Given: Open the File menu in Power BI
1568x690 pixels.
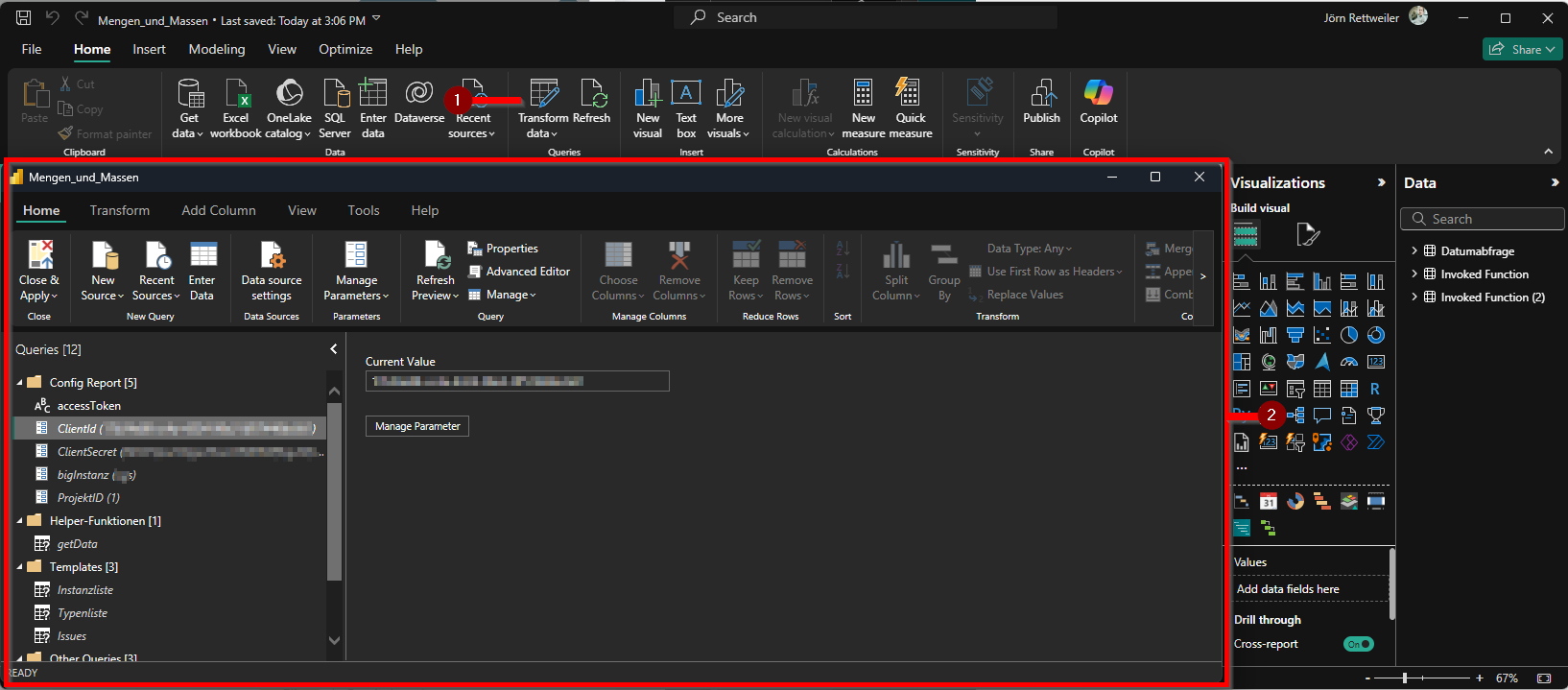Looking at the screenshot, I should (x=32, y=49).
